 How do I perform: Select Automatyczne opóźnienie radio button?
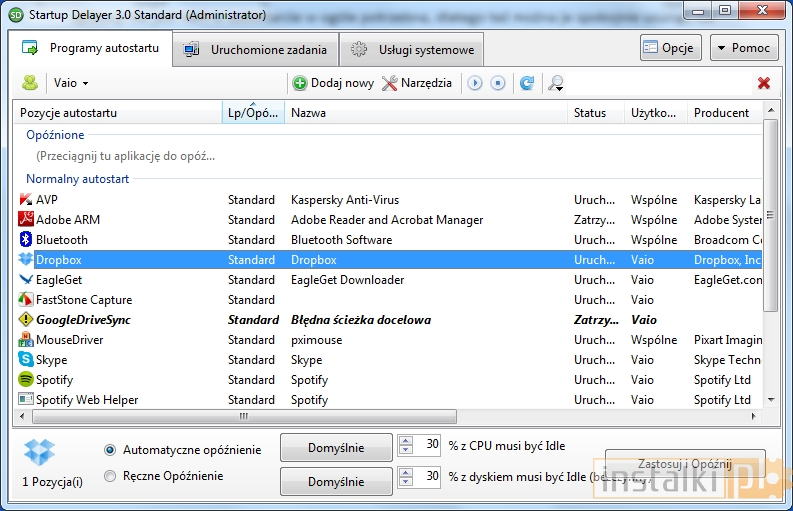tap(110, 450)
